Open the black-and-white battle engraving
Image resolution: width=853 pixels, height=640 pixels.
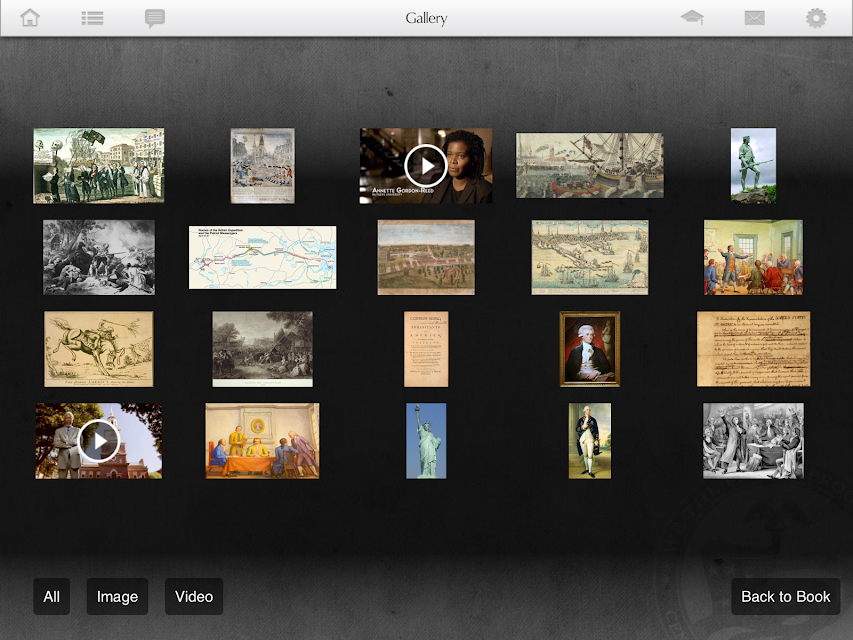point(98,257)
